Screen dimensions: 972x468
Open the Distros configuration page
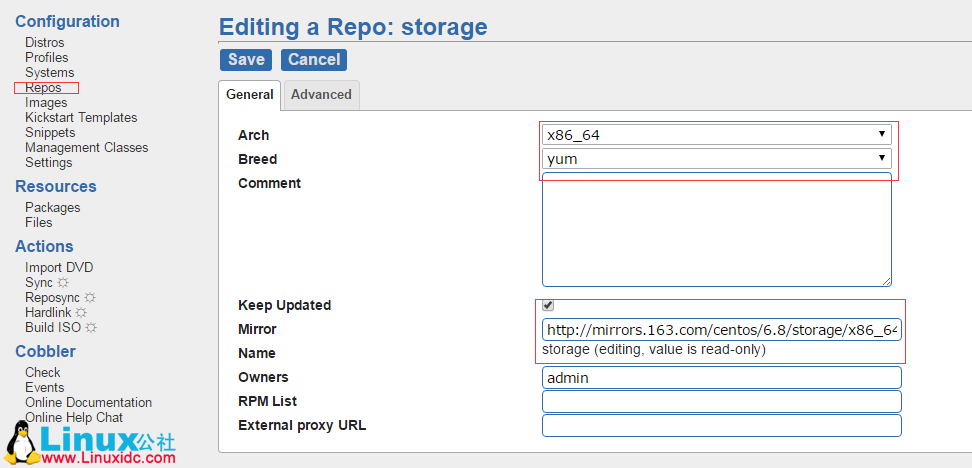click(44, 43)
